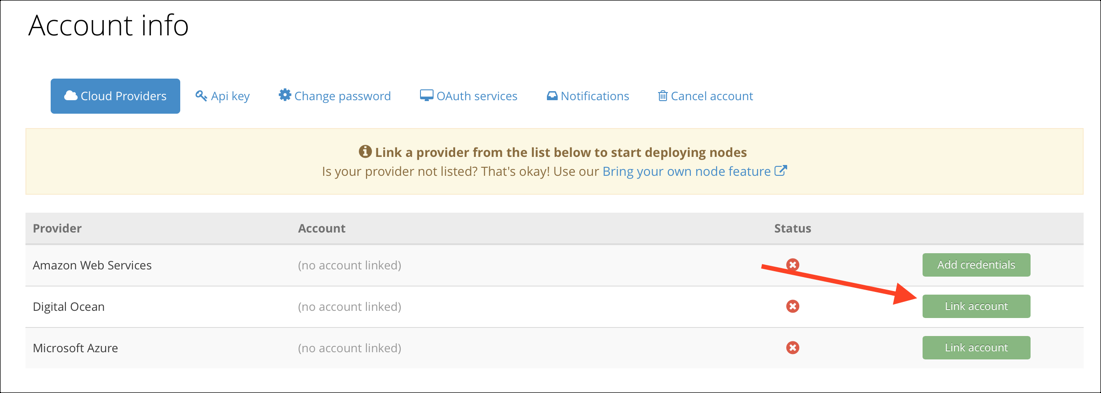Click the gear icon beside Change password

[284, 95]
